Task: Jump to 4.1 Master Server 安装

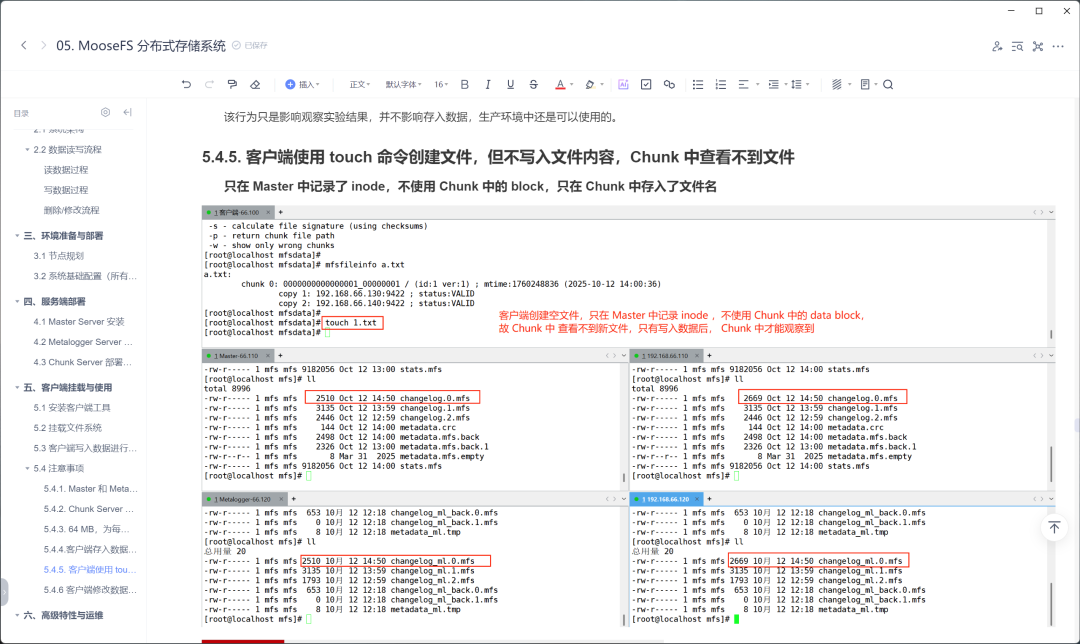Action: click(79, 322)
